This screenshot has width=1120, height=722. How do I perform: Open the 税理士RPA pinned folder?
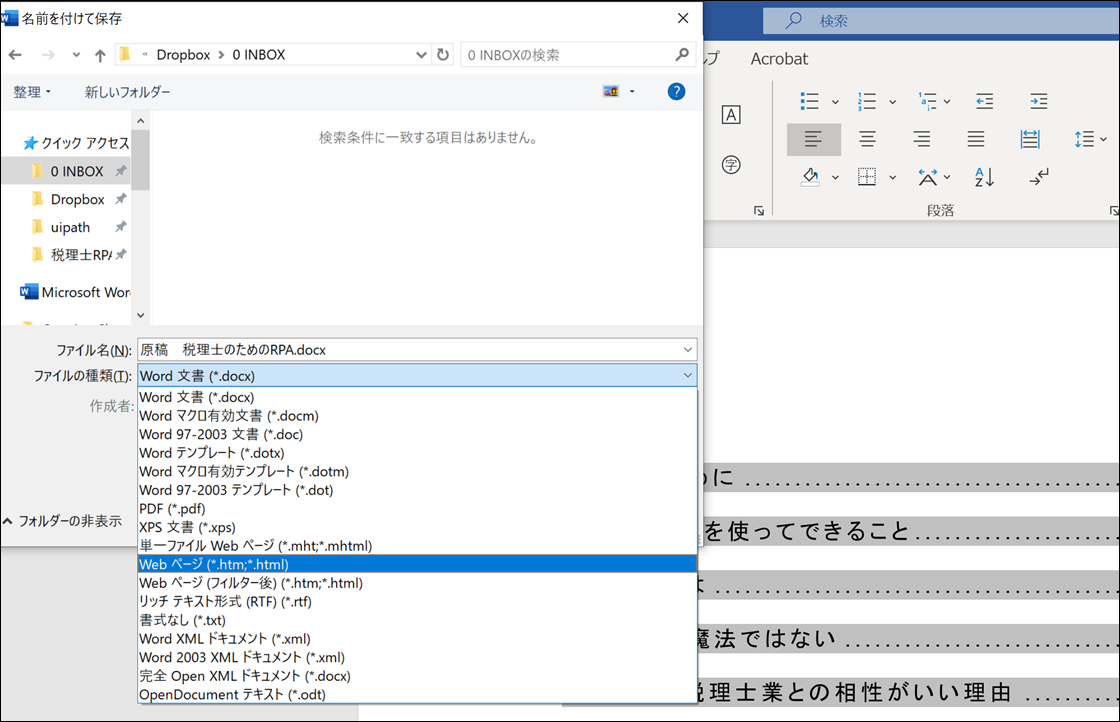click(x=81, y=255)
